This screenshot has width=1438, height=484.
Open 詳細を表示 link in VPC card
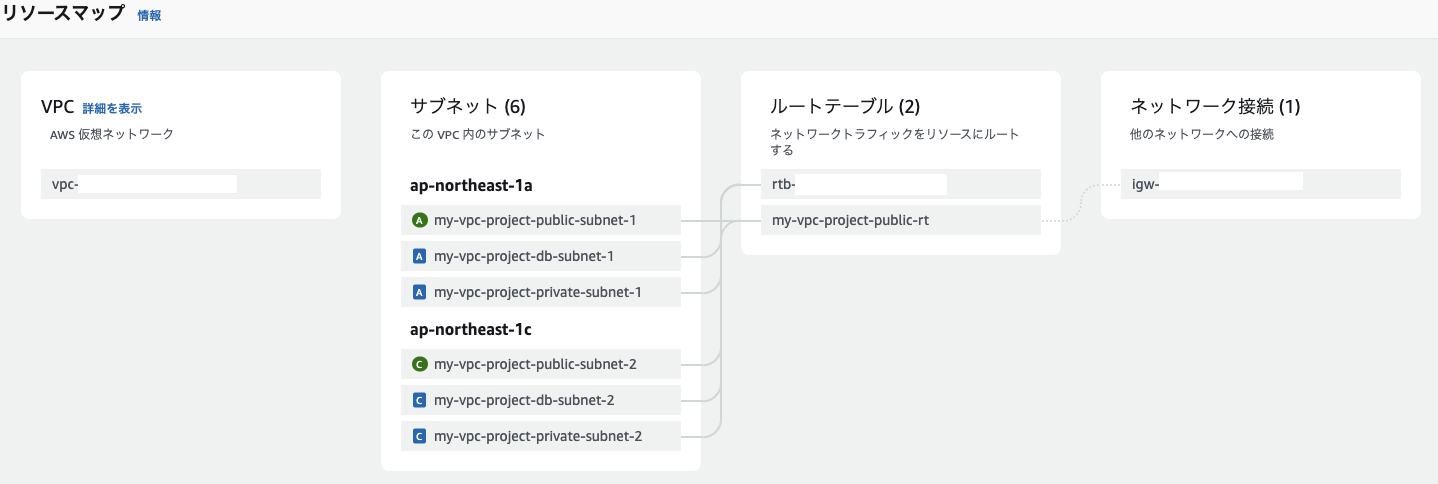pyautogui.click(x=112, y=108)
